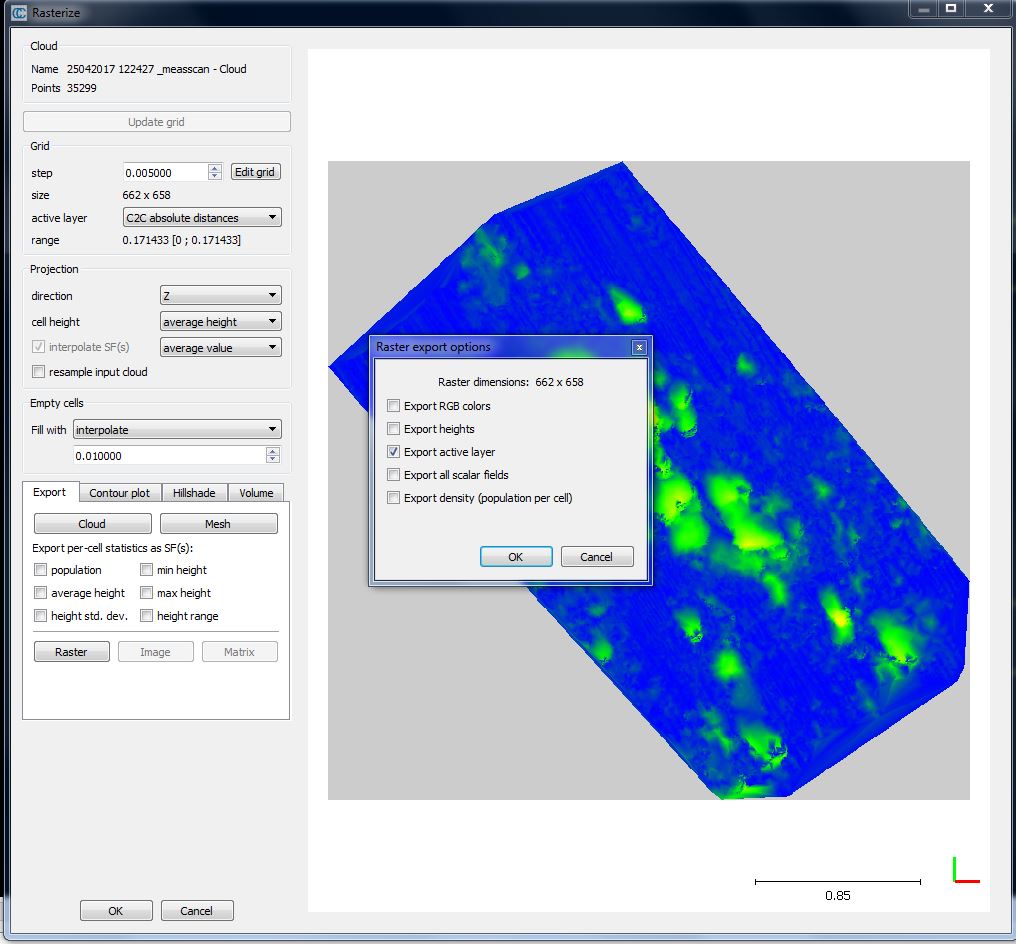Viewport: 1016px width, 944px height.
Task: Switch to the Contour plot tab
Action: coord(119,493)
